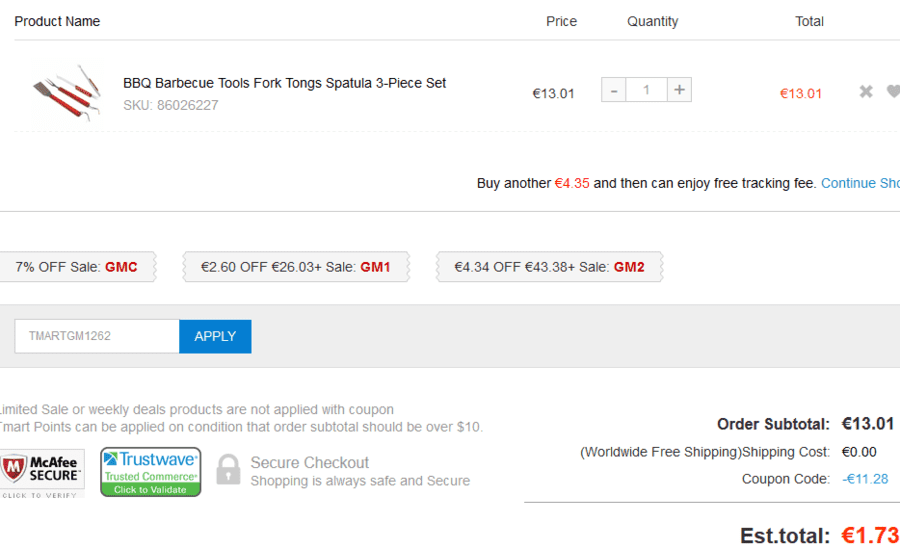Open BBQ Barbecue Tools product title link
This screenshot has height=549, width=900.
coord(284,83)
